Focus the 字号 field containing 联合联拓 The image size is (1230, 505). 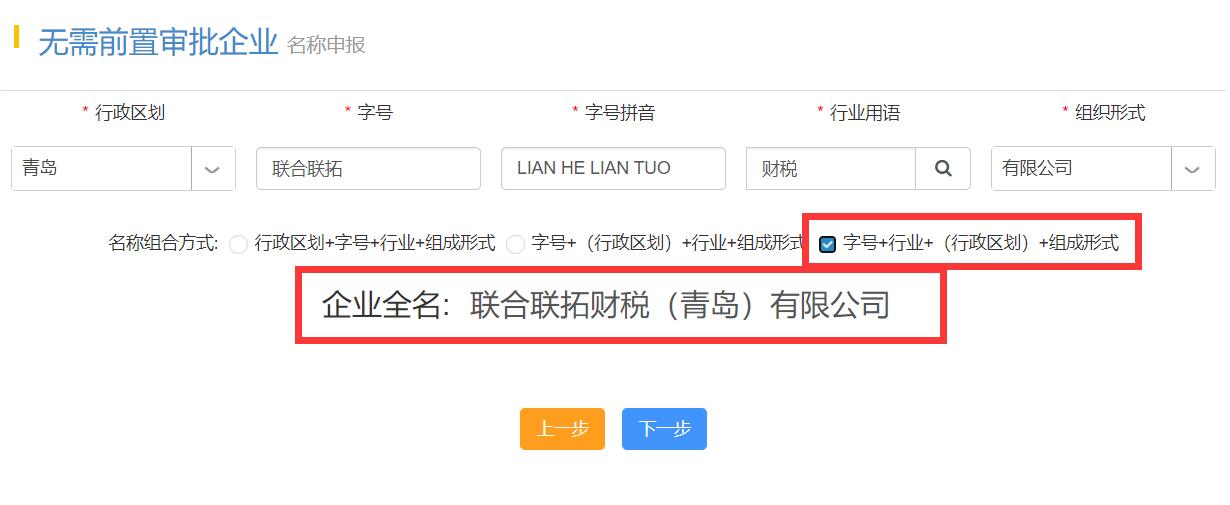(x=368, y=169)
